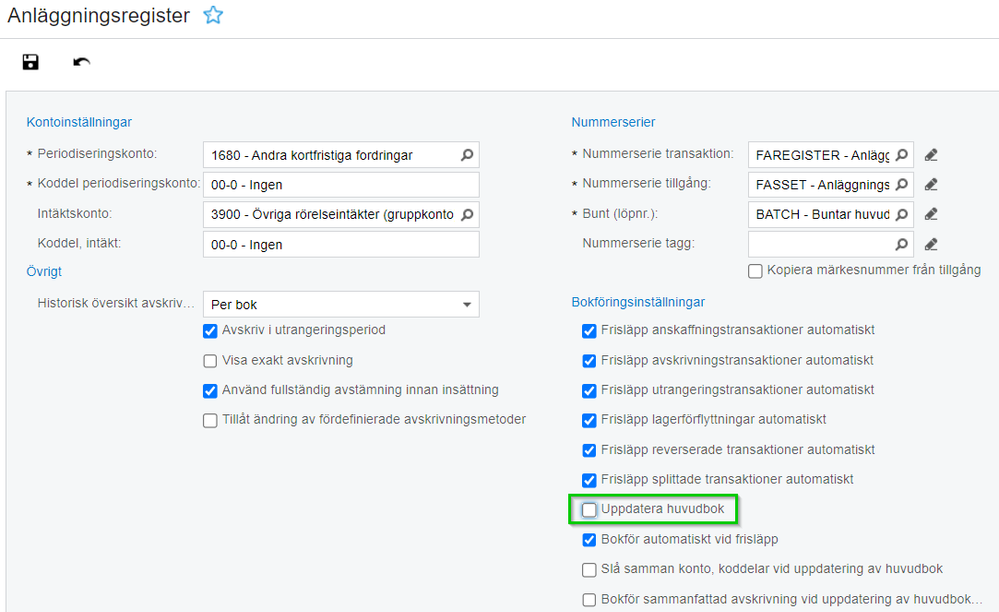The width and height of the screenshot is (999, 612).
Task: Click the Undo arrow icon
Action: (82, 62)
